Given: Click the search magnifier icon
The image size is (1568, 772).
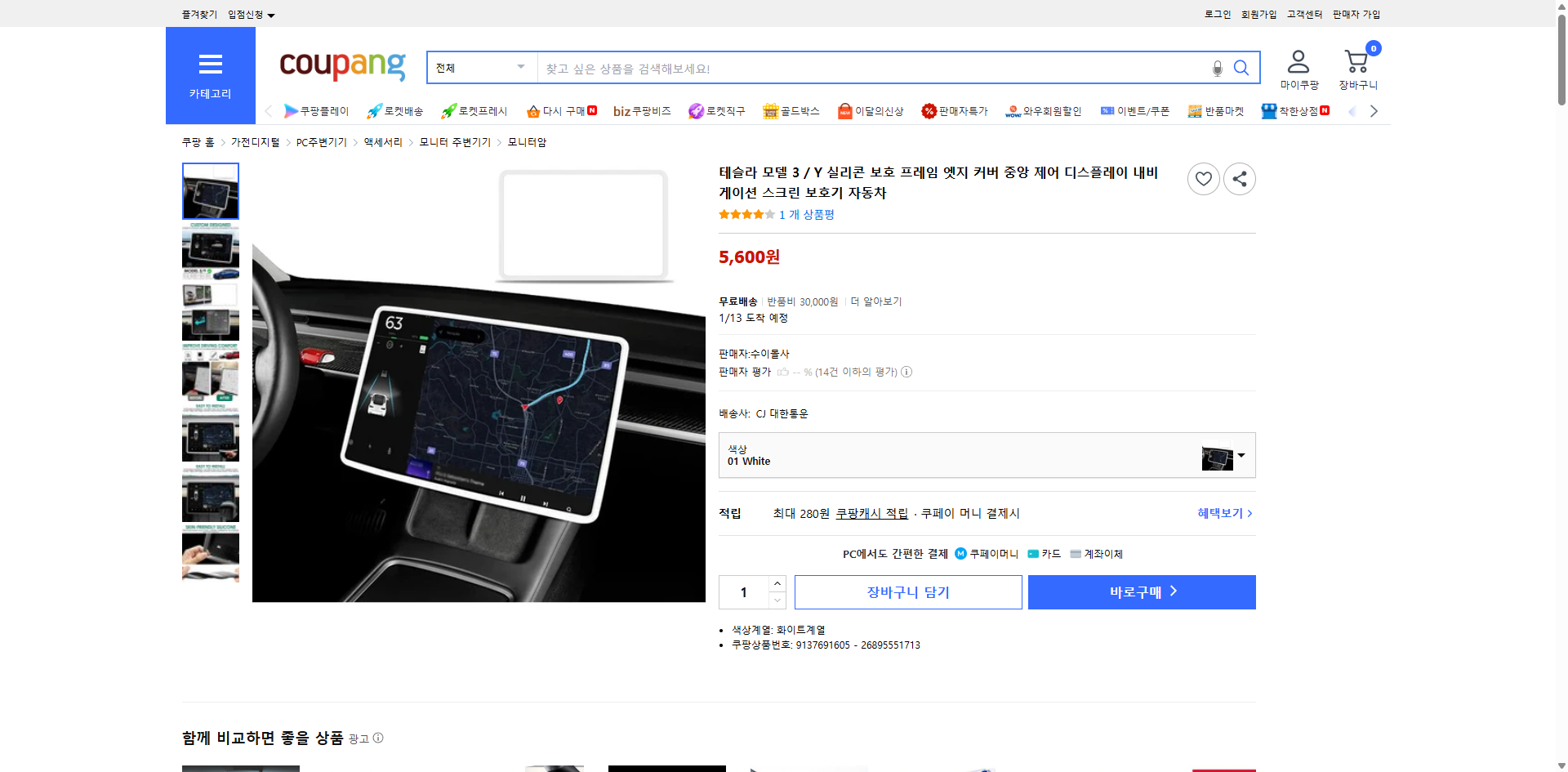Looking at the screenshot, I should [1241, 68].
